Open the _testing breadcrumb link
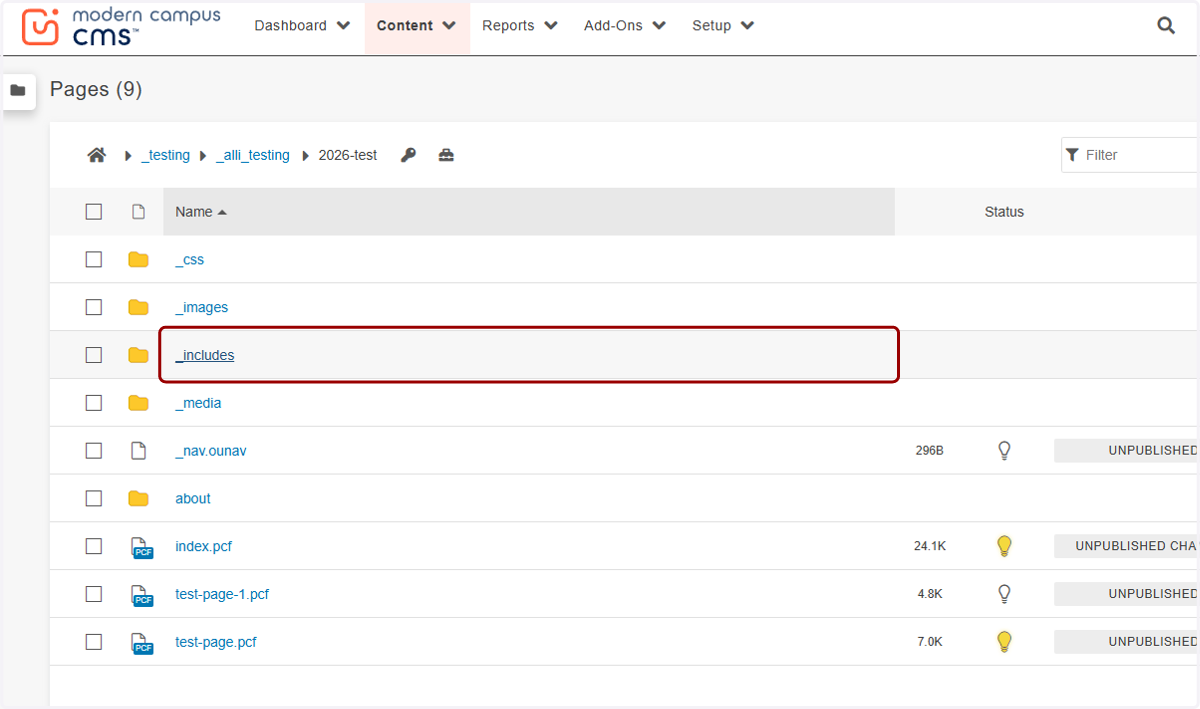Viewport: 1200px width, 709px height. [166, 155]
